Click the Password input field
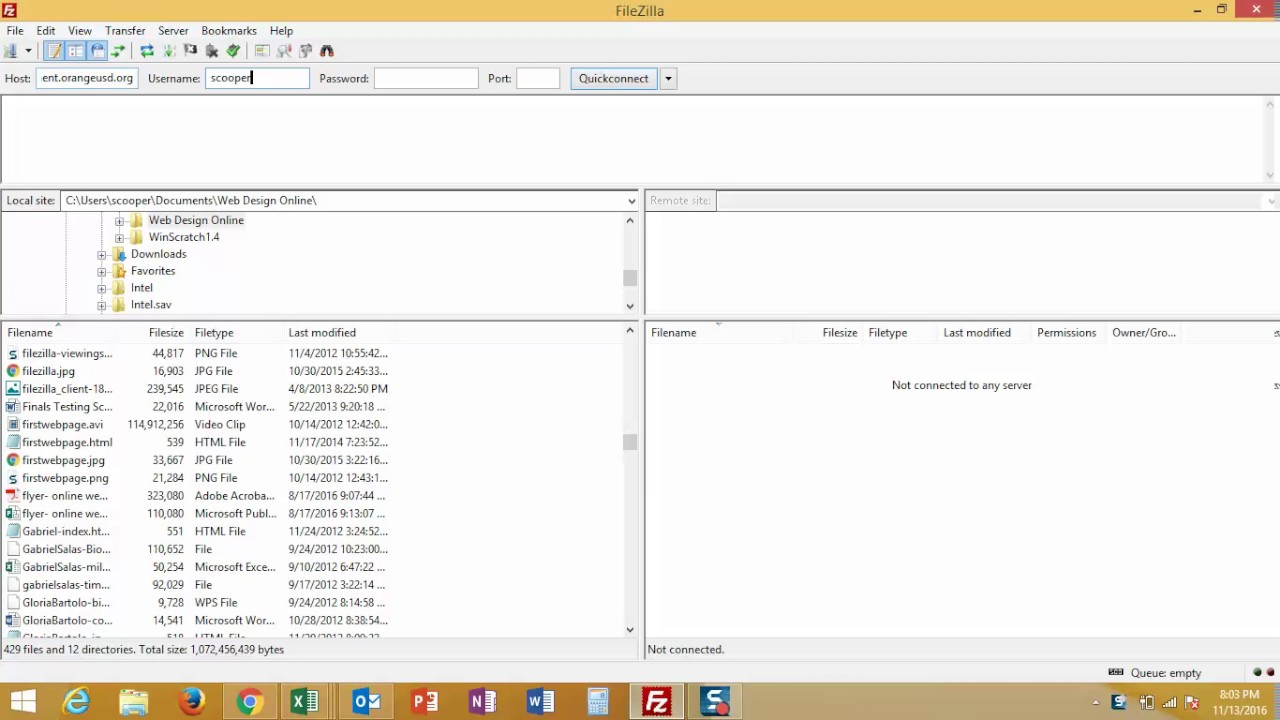The height and width of the screenshot is (720, 1280). coord(426,78)
